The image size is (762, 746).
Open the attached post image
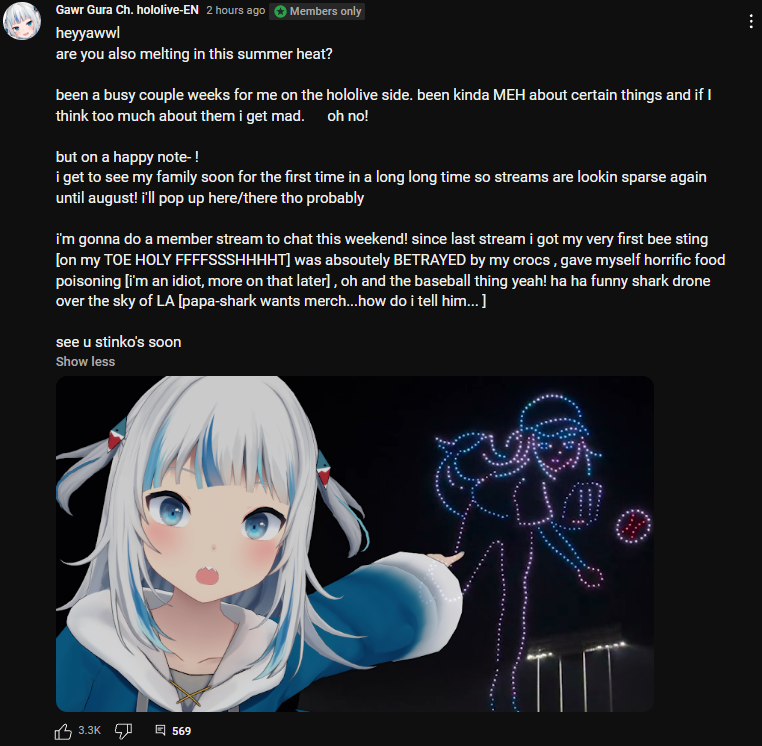[x=355, y=544]
